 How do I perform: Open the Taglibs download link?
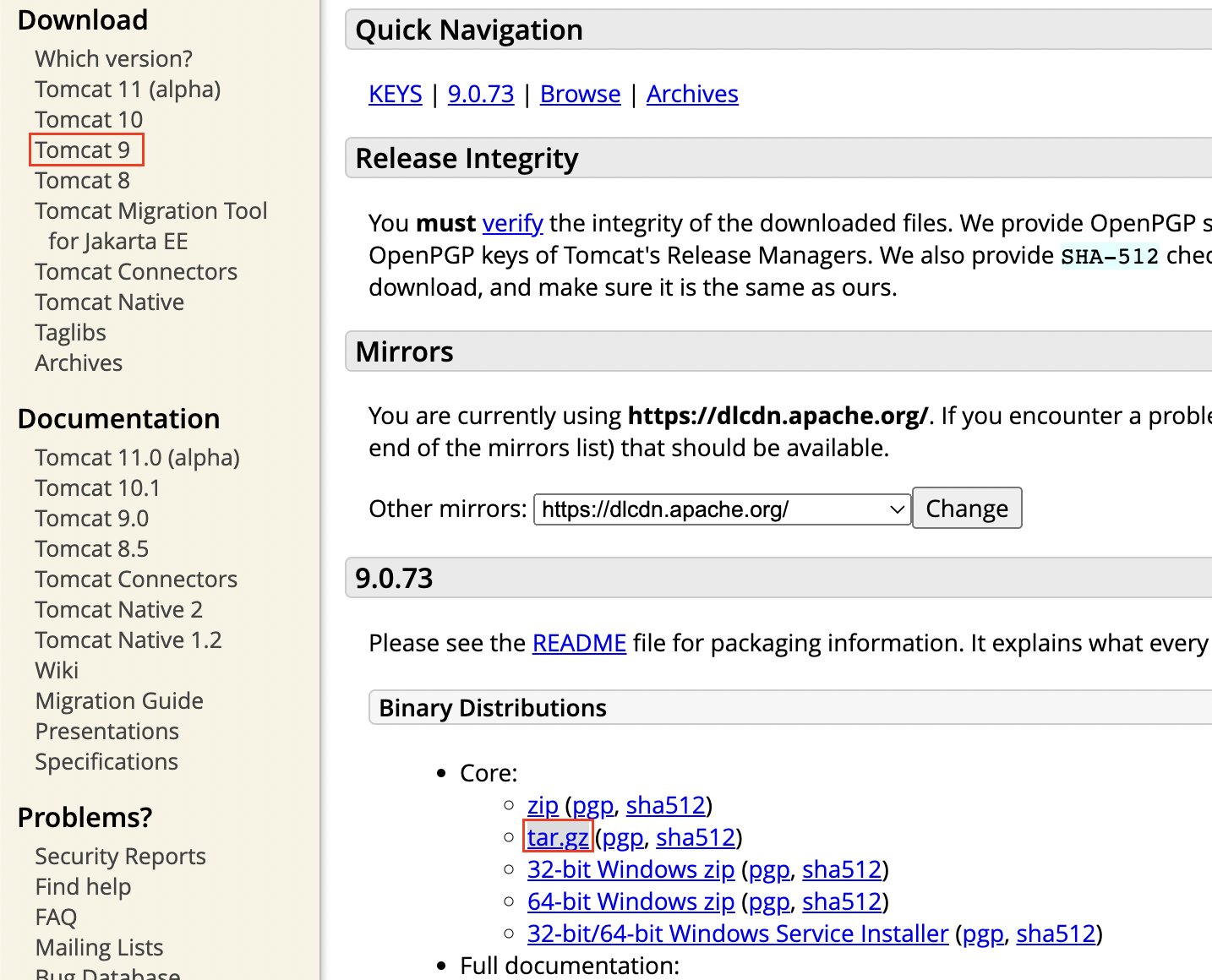point(71,332)
